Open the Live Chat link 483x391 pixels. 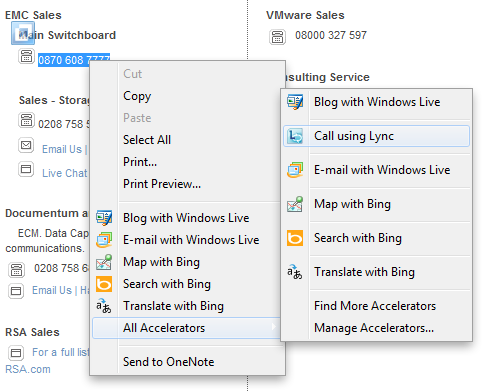[65, 173]
